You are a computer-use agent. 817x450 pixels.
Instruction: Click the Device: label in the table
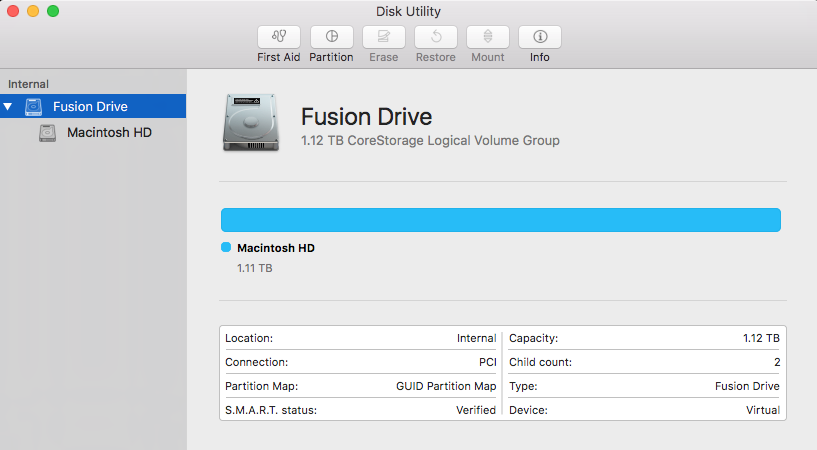528,410
